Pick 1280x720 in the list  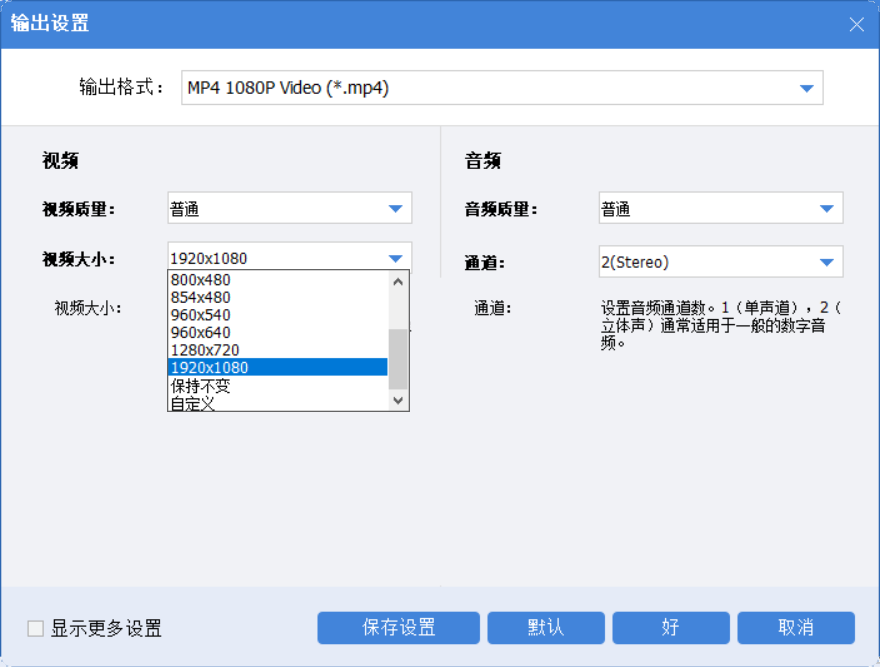tap(278, 350)
